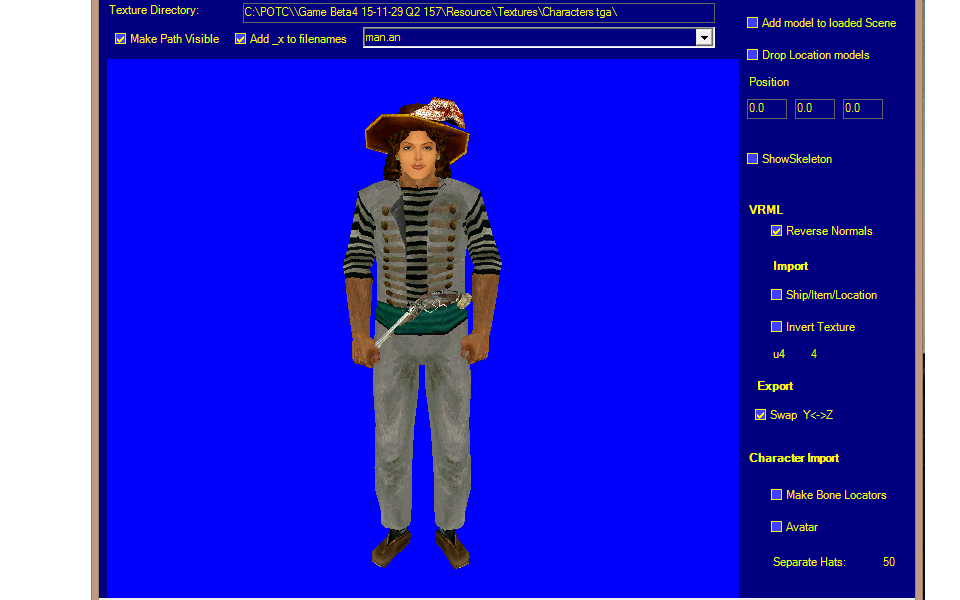Enable Invert Texture checkbox
Screen dimensions: 960x600
(x=776, y=326)
